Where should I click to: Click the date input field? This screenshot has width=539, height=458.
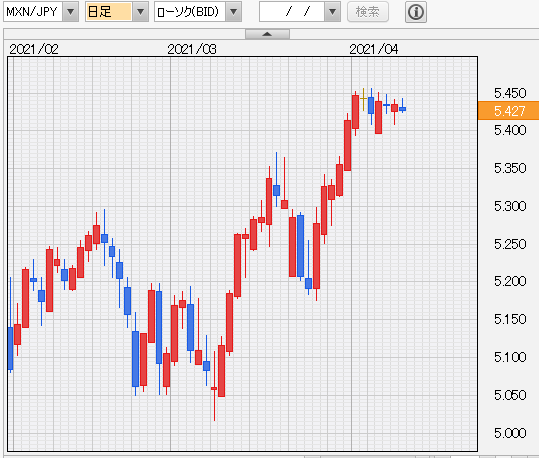[292, 12]
